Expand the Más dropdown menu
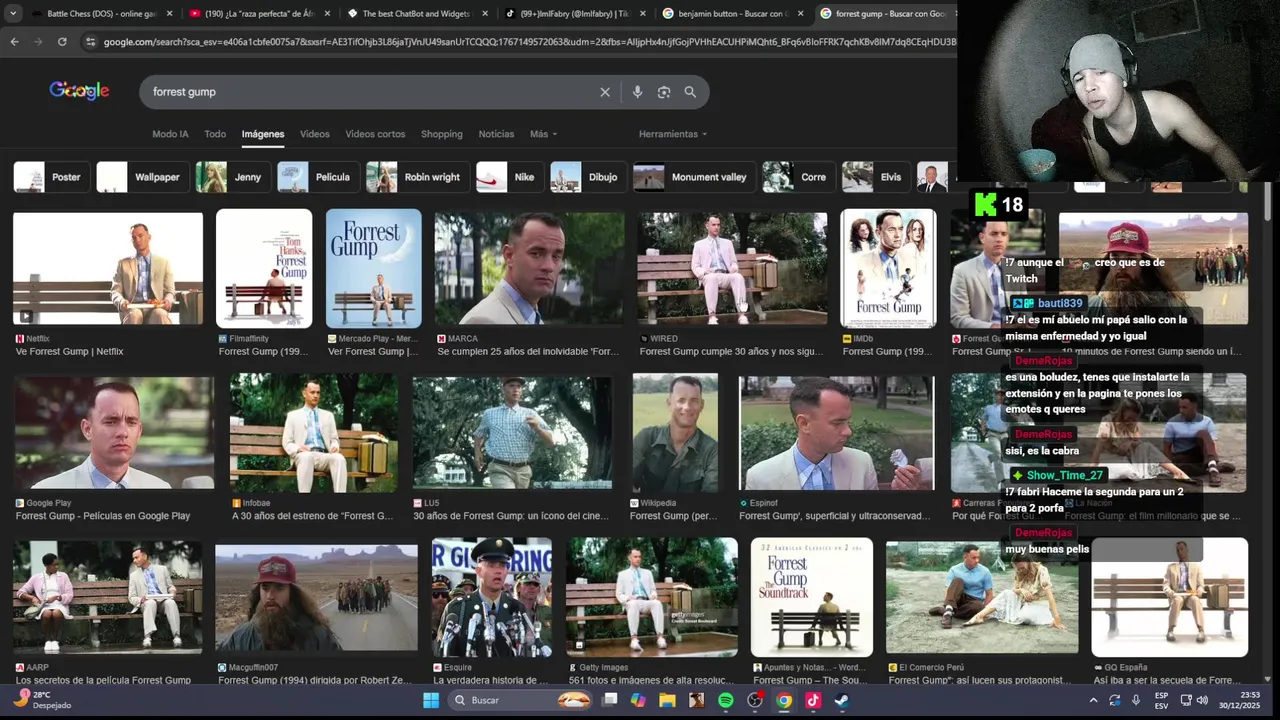Viewport: 1280px width, 720px height. coord(543,134)
